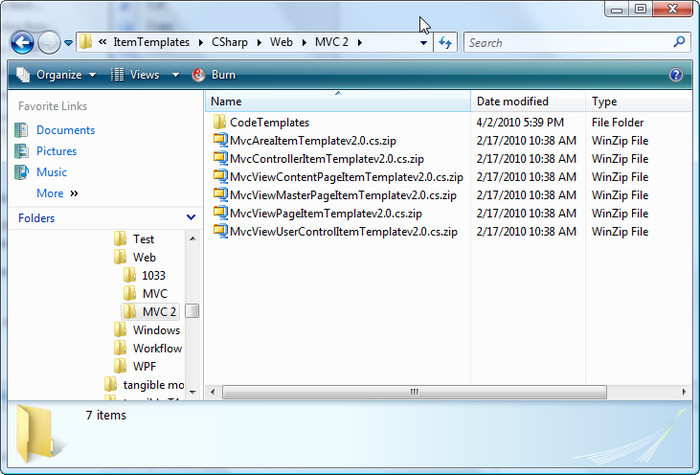Select MvcViewMasterPageItemTemplatev2.0.cs.zip file name

click(343, 195)
